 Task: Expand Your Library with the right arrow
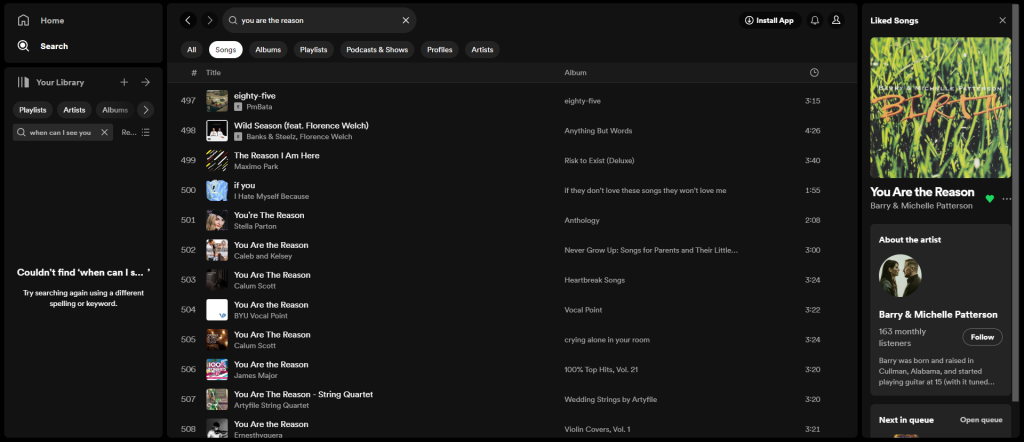point(145,82)
